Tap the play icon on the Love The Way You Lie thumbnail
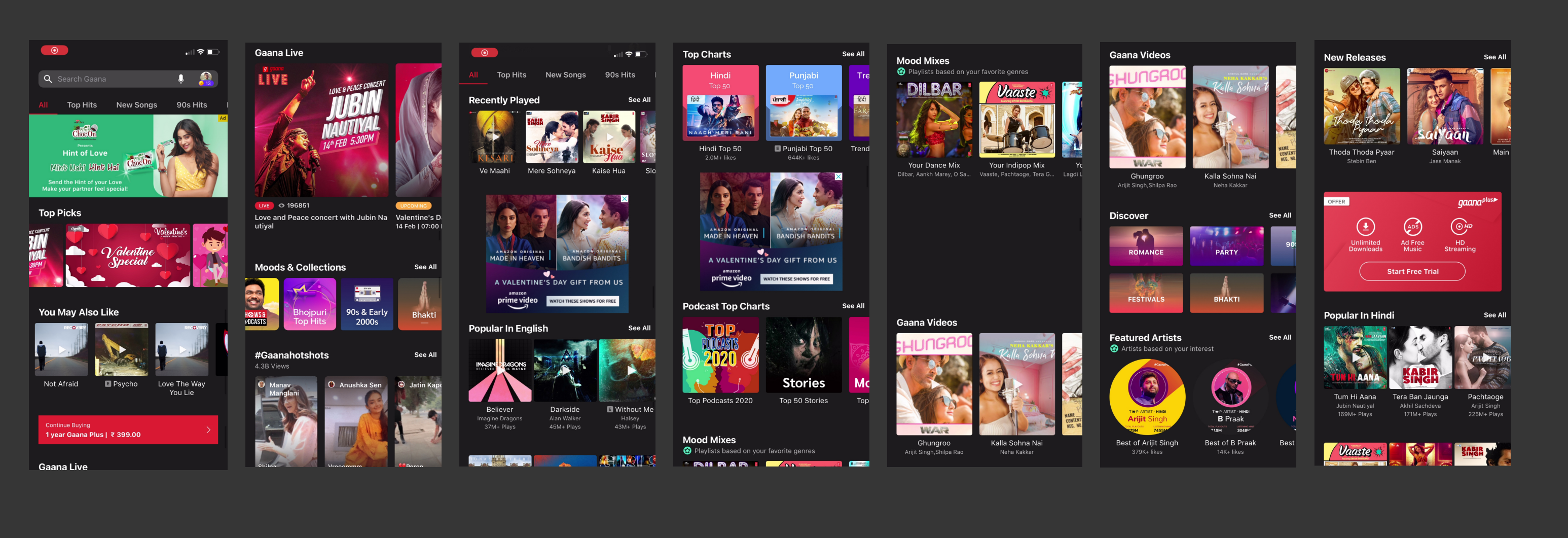The image size is (1568, 538). [x=182, y=349]
